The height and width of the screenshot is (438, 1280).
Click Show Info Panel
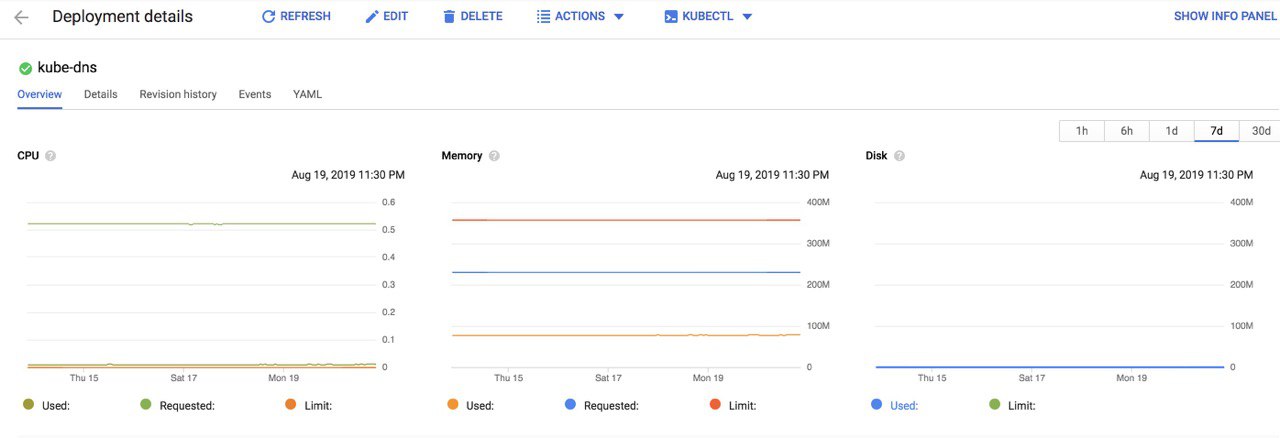tap(1225, 17)
